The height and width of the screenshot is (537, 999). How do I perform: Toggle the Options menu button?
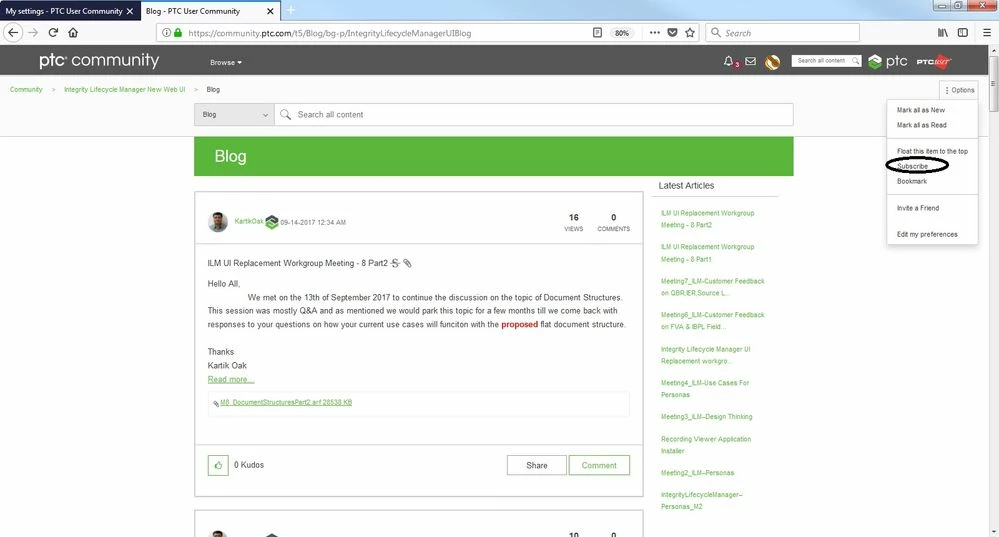coord(959,90)
